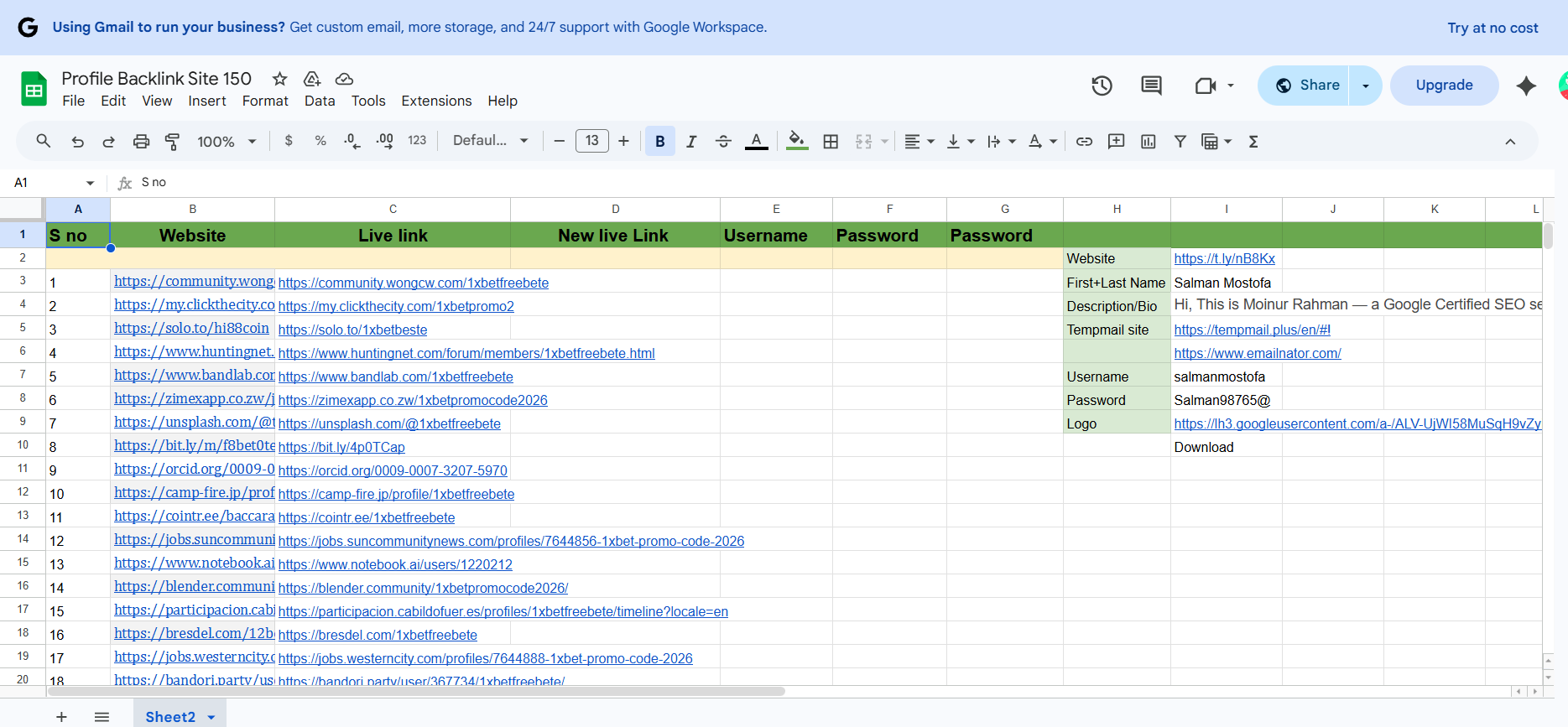
Task: Open the Format menu
Action: tap(265, 101)
